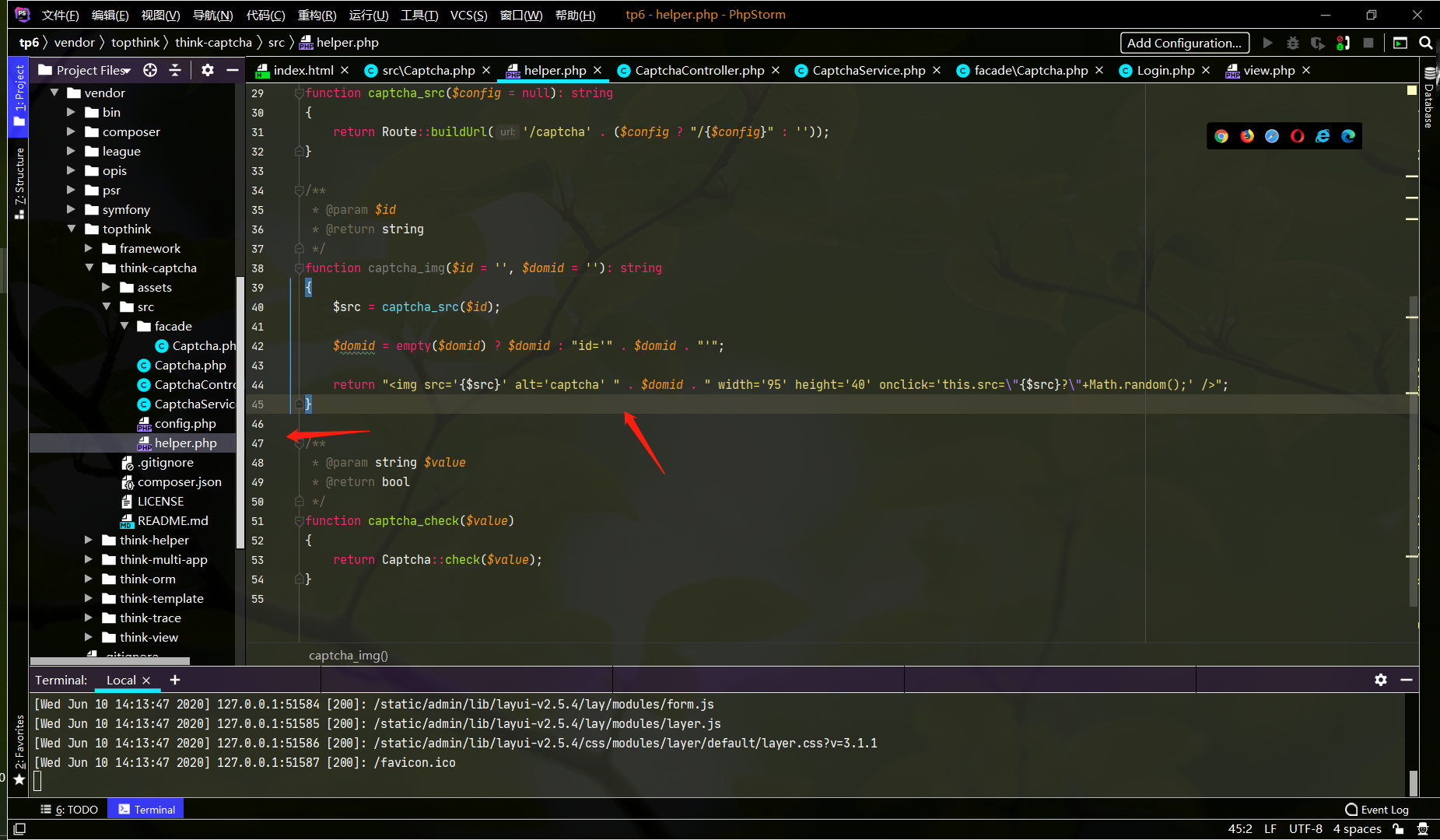Collapse the think-captcha folder
Image resolution: width=1440 pixels, height=840 pixels.
tap(89, 268)
